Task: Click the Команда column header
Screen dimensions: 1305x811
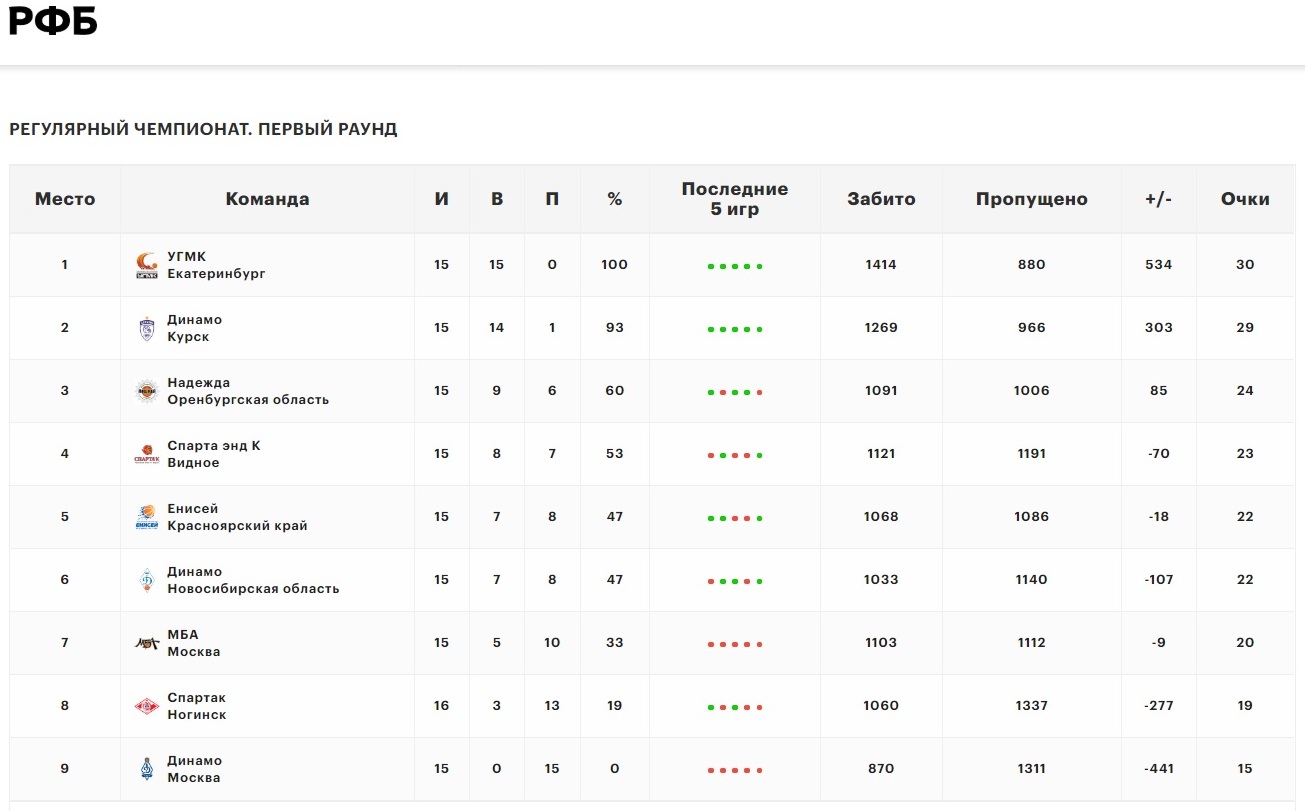Action: [x=267, y=199]
